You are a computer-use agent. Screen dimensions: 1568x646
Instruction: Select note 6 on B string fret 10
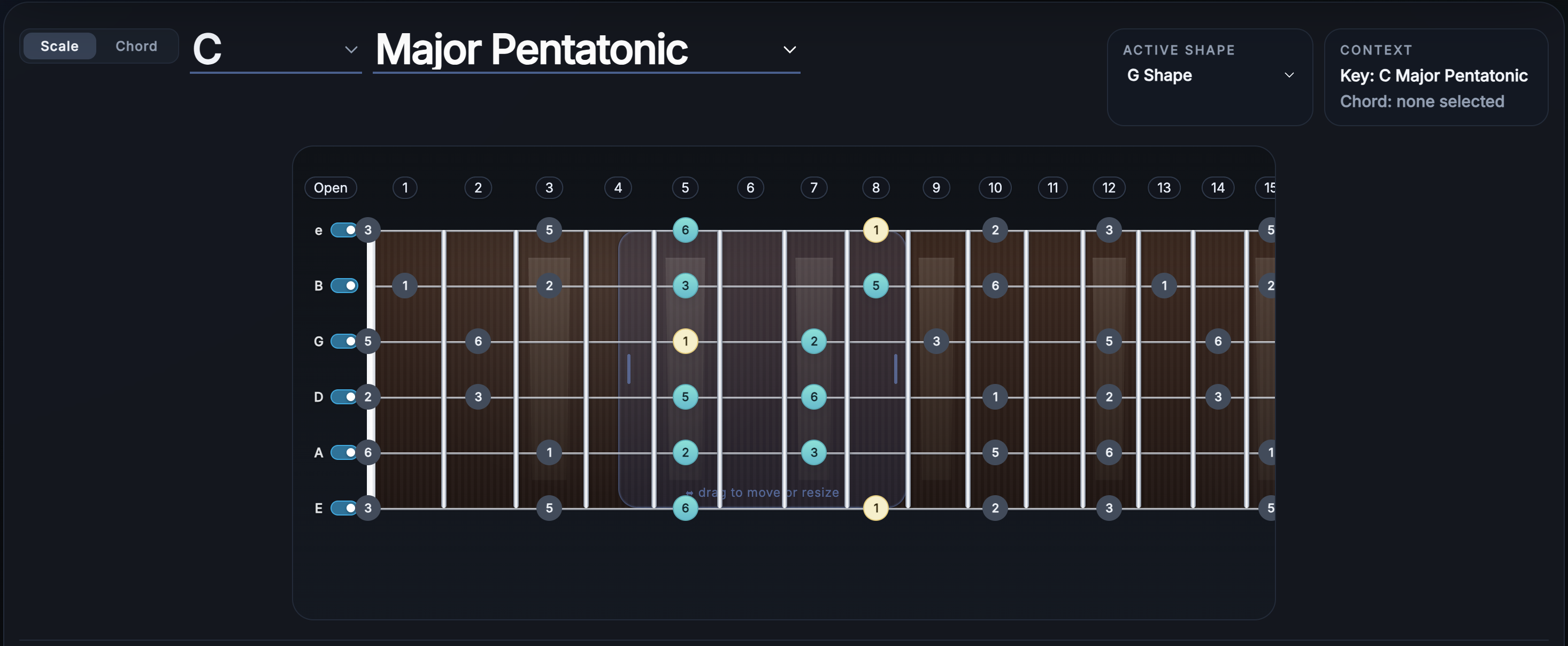click(x=995, y=286)
